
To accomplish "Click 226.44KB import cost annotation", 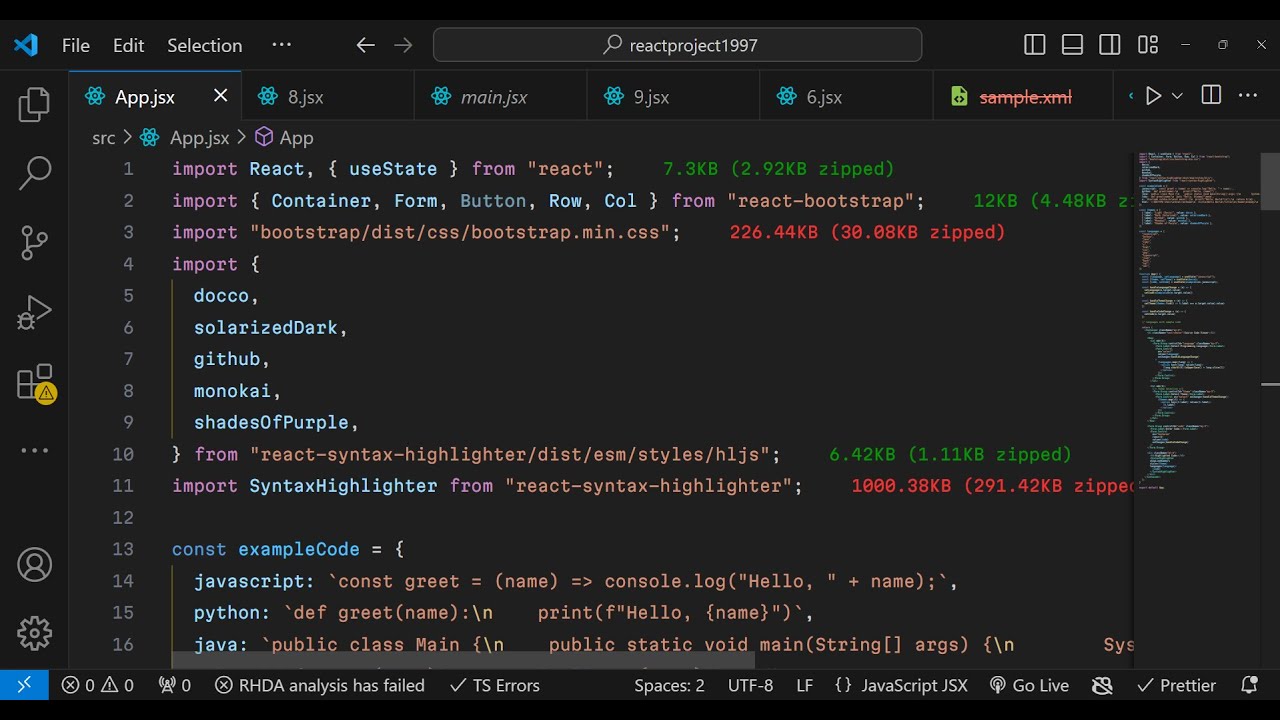I will (x=867, y=232).
